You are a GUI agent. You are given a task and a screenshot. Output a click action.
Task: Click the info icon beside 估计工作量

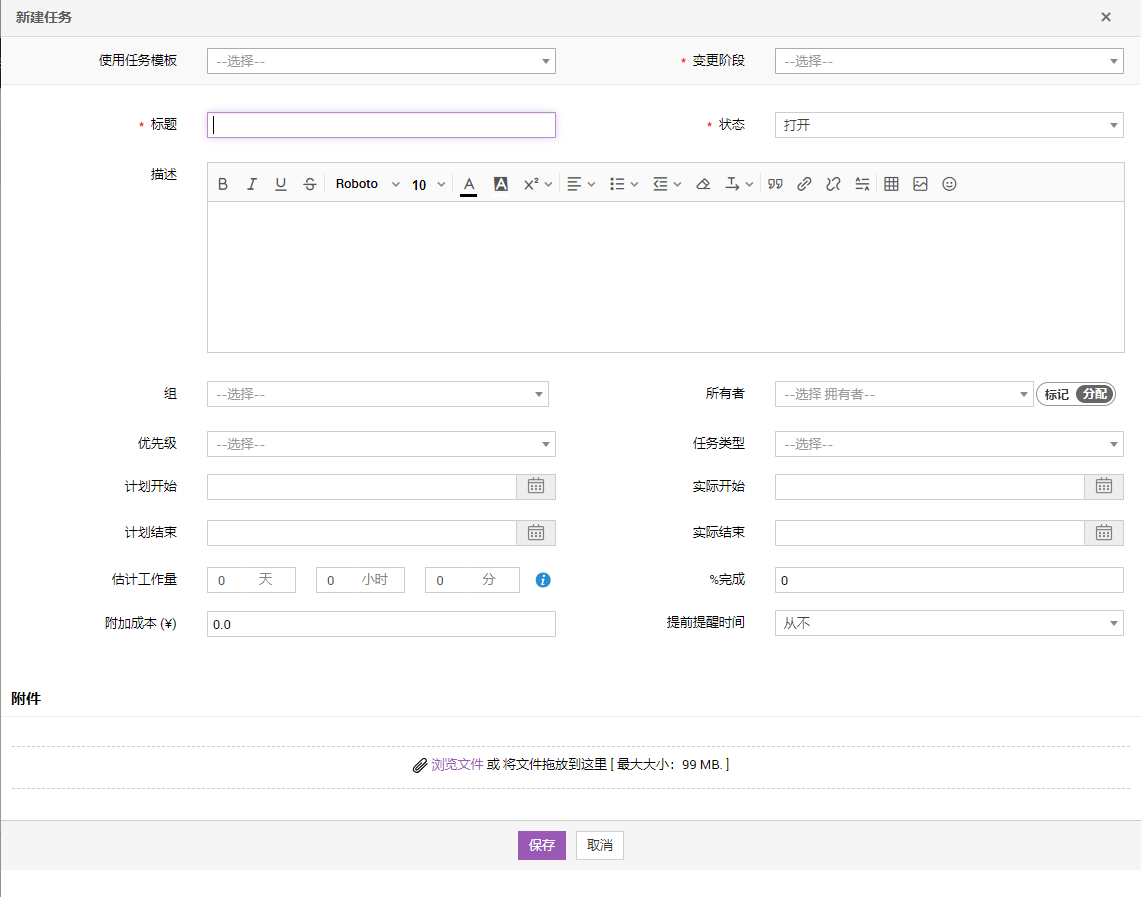pyautogui.click(x=543, y=580)
